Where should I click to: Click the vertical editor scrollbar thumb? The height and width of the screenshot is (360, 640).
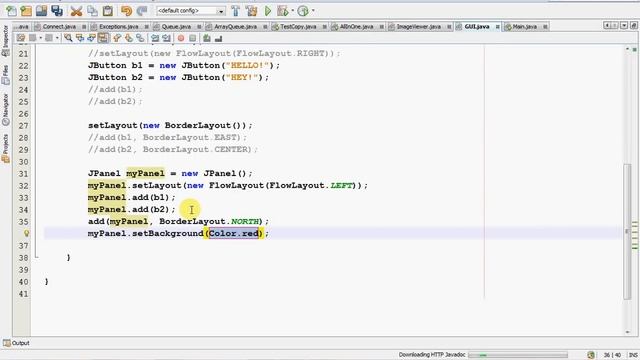pyautogui.click(x=627, y=231)
